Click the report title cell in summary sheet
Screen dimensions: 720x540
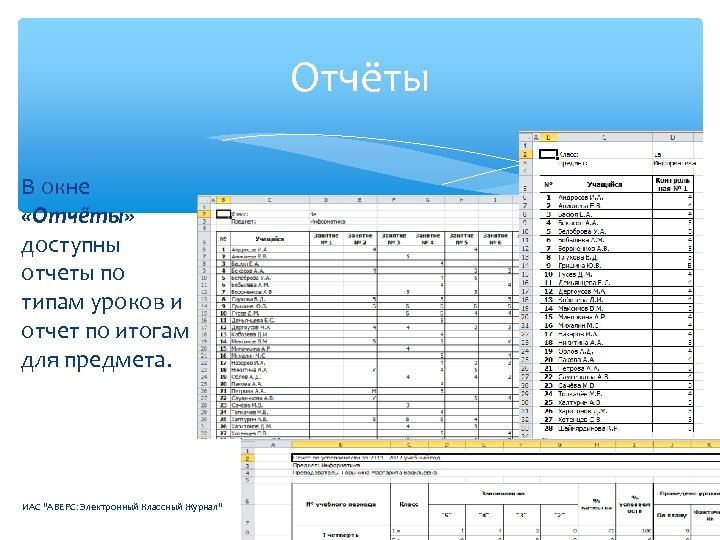coord(505,458)
